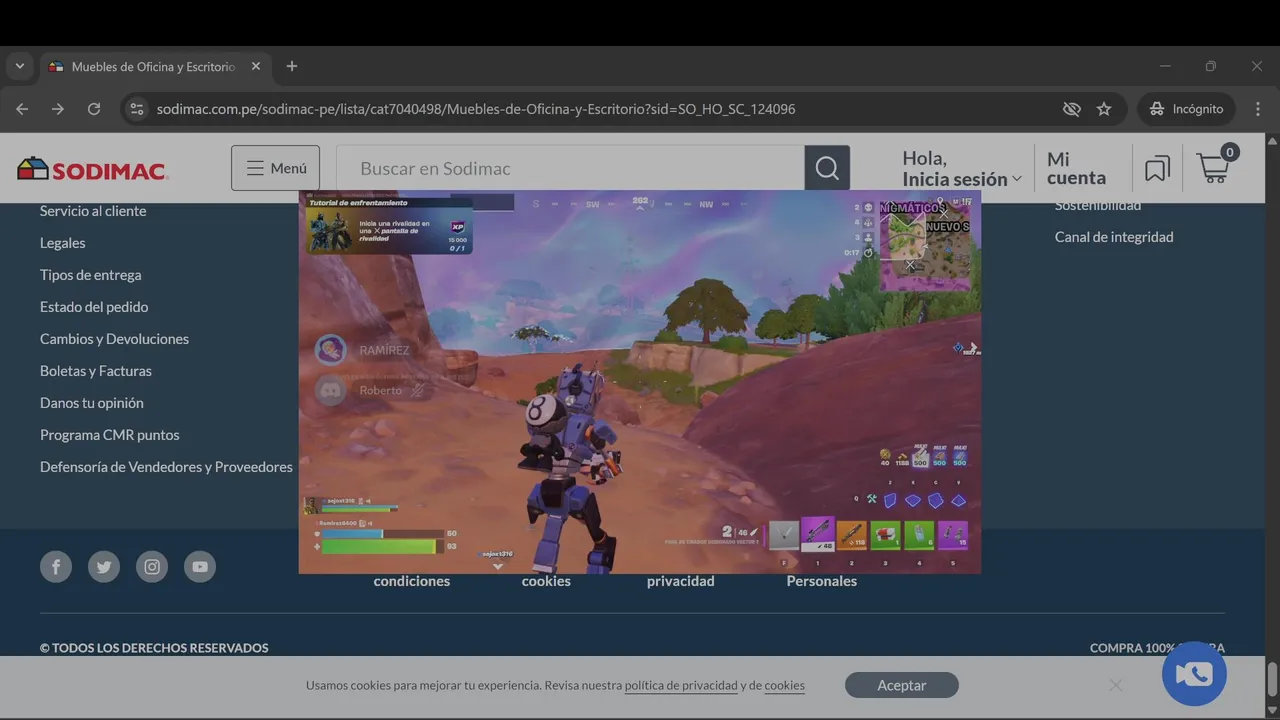The width and height of the screenshot is (1280, 720).
Task: Bookmark this page with the star
Action: [x=1104, y=109]
